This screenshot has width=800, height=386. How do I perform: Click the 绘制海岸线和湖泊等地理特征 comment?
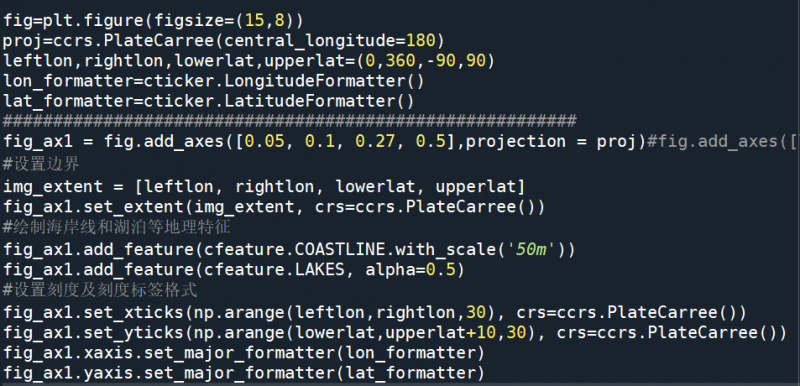[x=117, y=227]
